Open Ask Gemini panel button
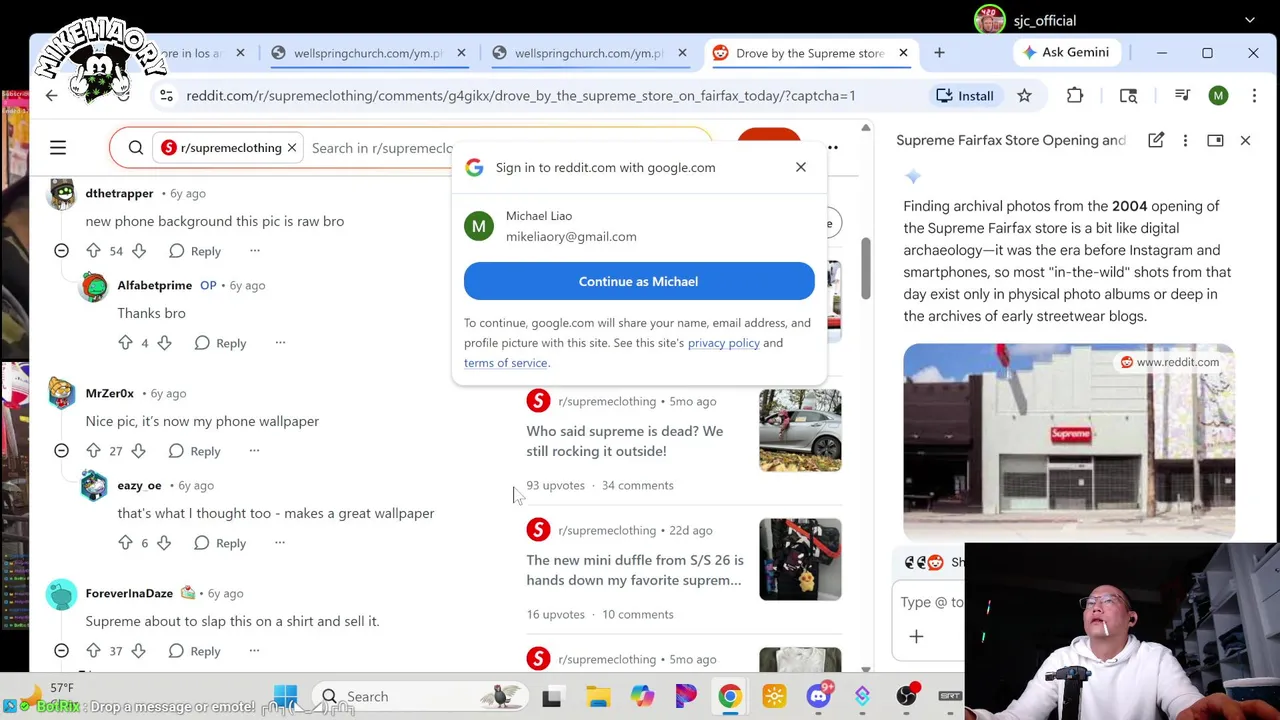The width and height of the screenshot is (1280, 720). [1066, 52]
